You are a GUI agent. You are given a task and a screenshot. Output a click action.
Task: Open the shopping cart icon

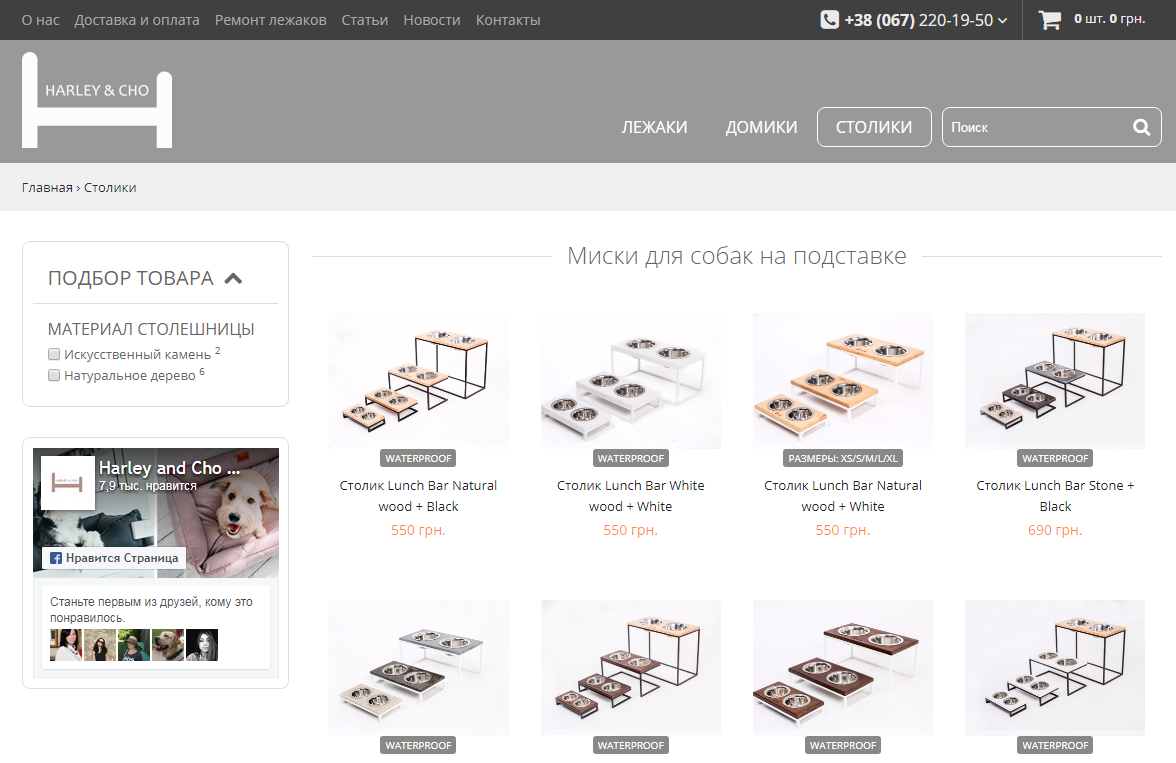tap(1049, 20)
